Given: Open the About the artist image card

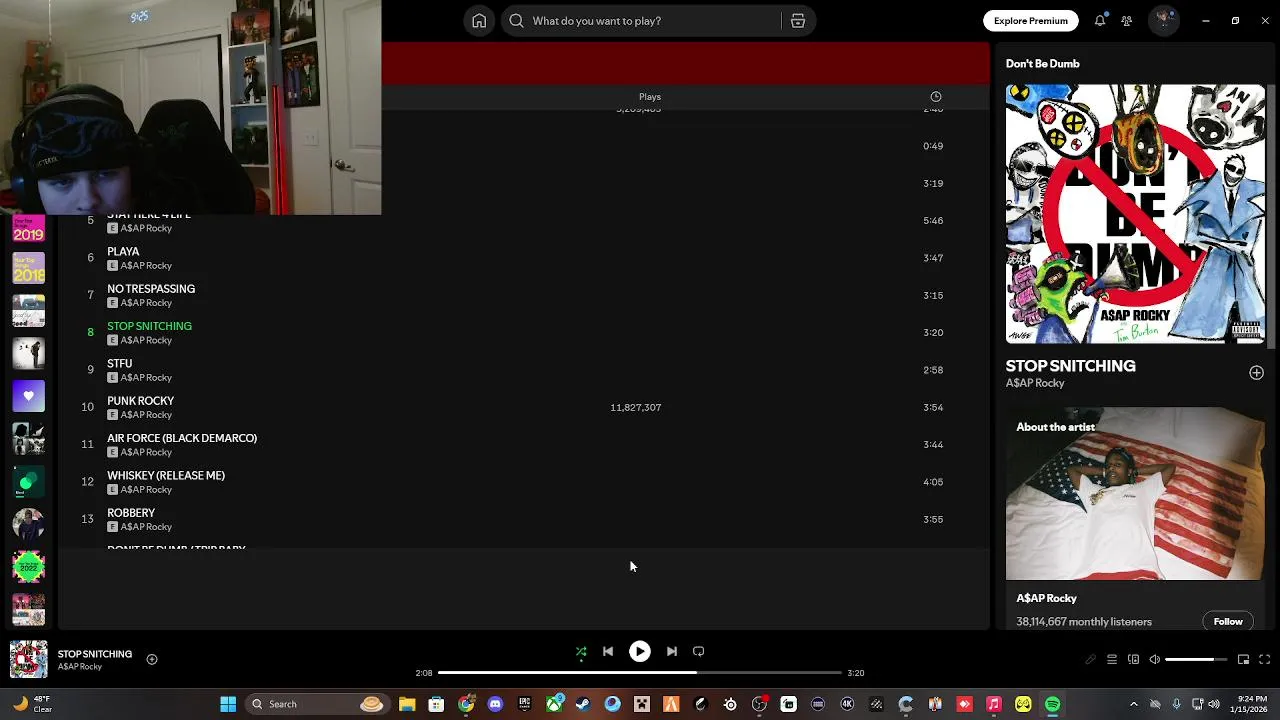Looking at the screenshot, I should pos(1135,494).
